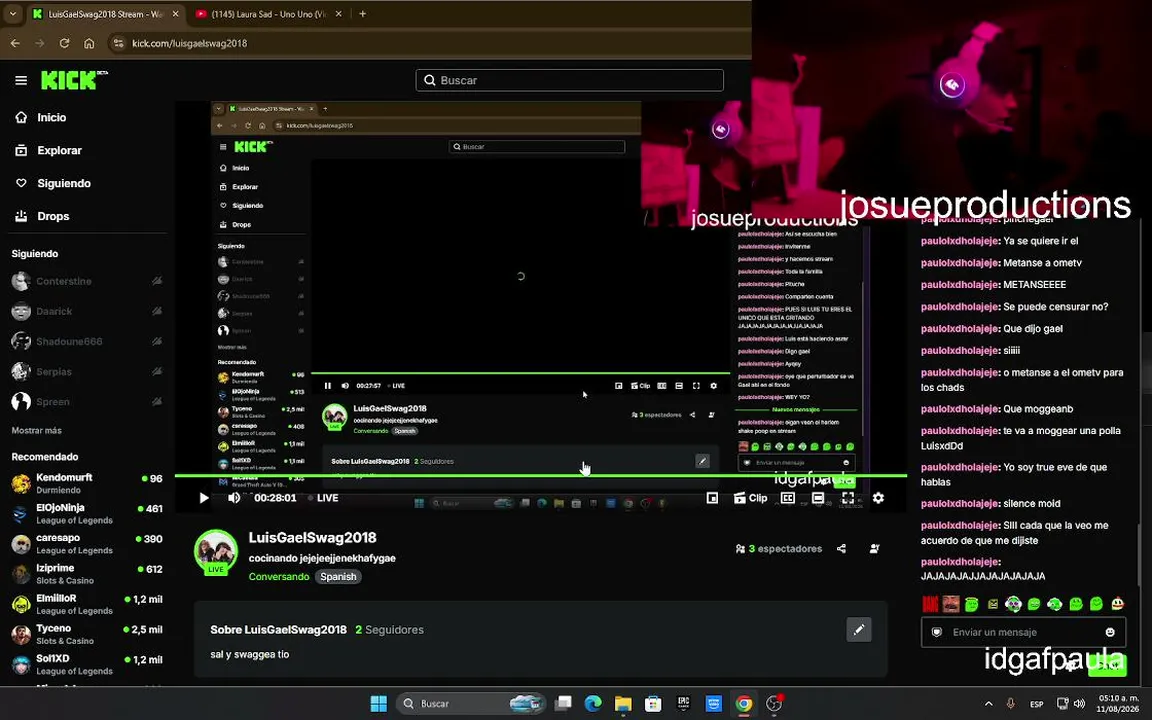This screenshot has width=1152, height=720.
Task: Play the stream video
Action: [204, 498]
